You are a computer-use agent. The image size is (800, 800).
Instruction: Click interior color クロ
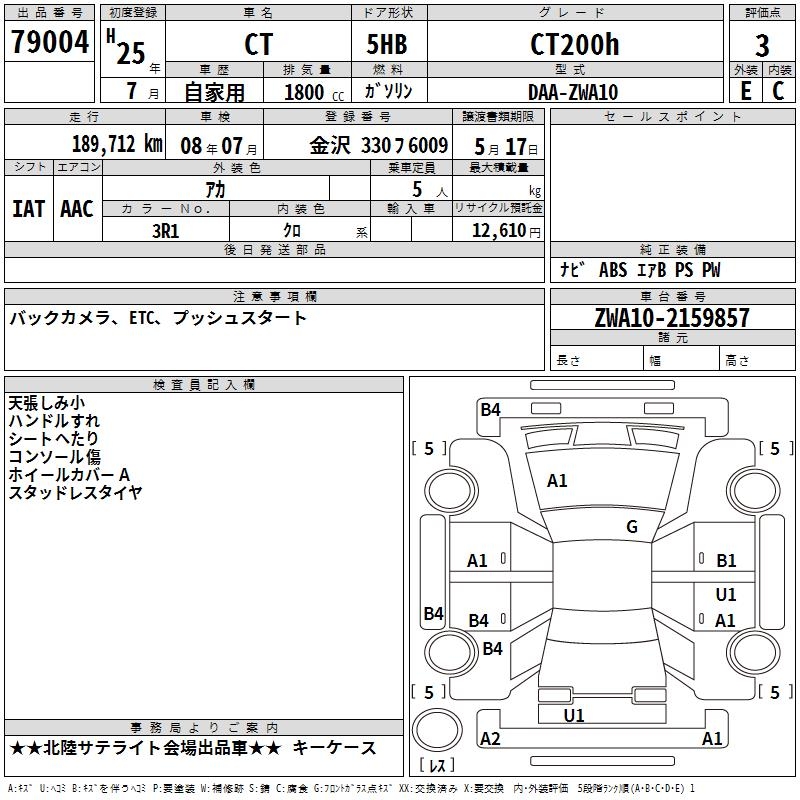[292, 231]
